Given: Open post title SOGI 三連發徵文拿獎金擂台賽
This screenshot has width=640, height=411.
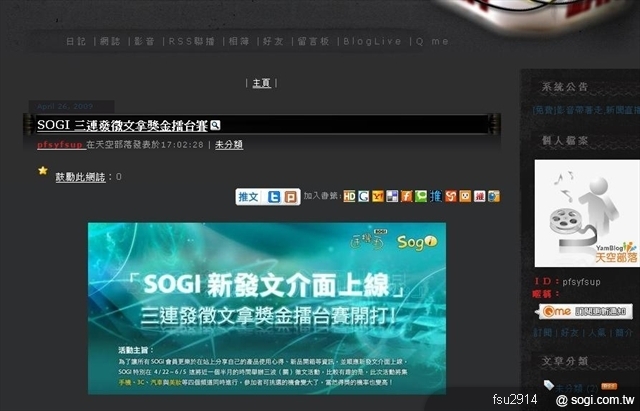Looking at the screenshot, I should tap(122, 125).
